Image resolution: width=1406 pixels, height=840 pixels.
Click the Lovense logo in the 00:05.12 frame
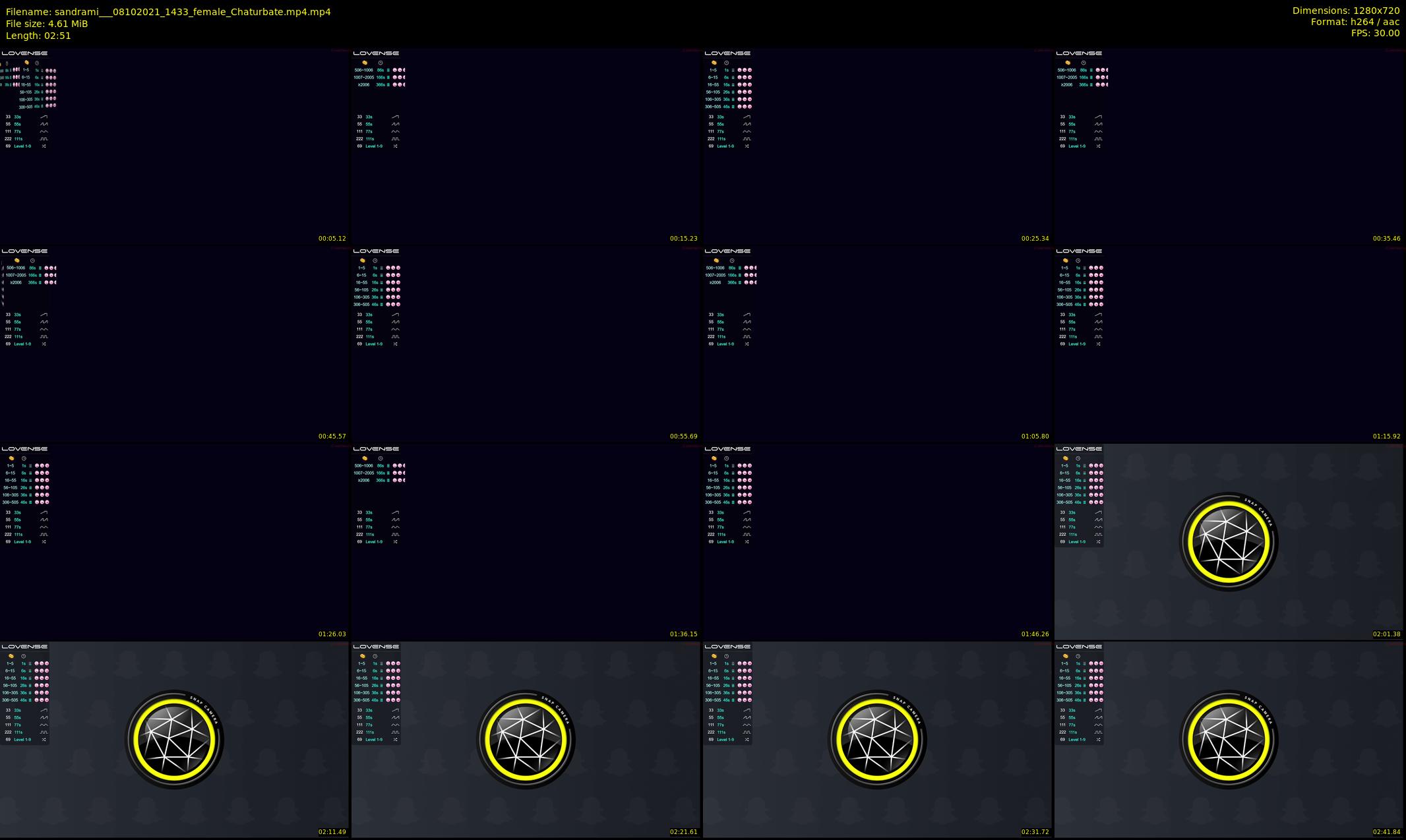[x=24, y=53]
